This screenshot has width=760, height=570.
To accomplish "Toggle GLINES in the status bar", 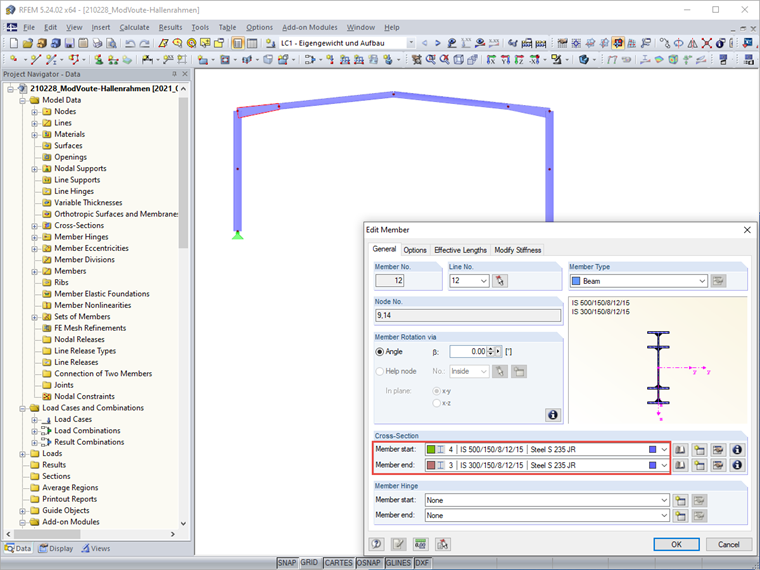I will [398, 563].
